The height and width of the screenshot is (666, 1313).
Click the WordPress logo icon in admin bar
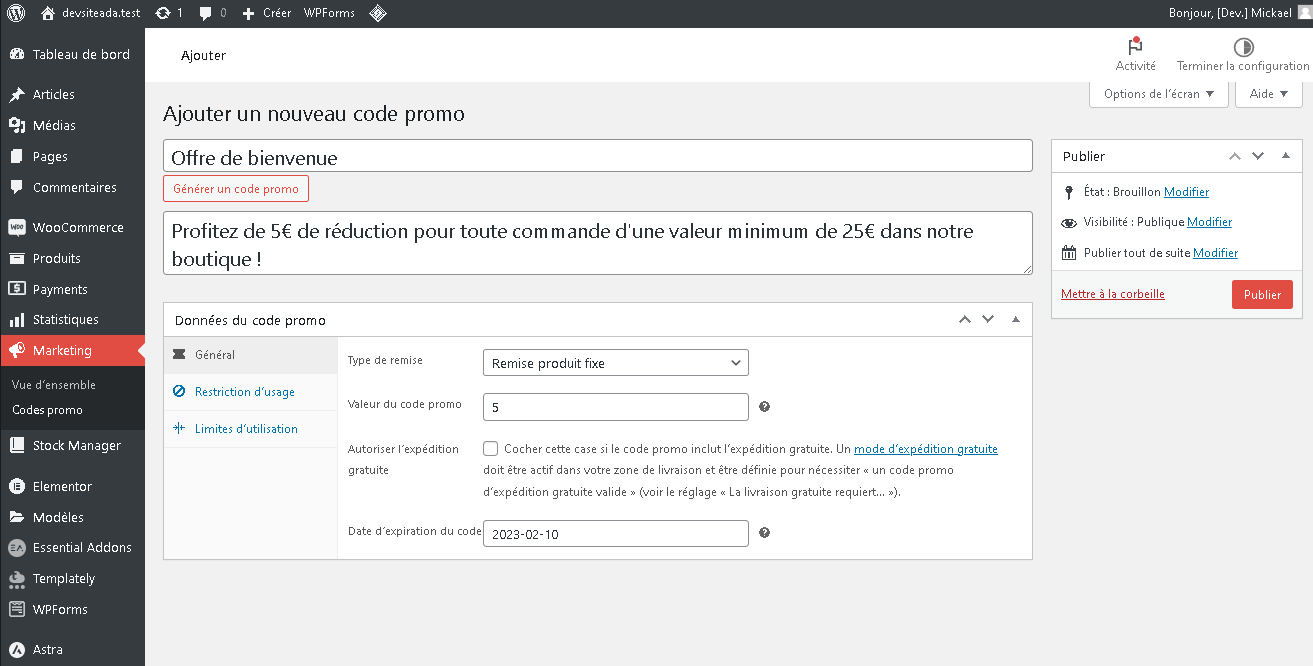[x=17, y=13]
